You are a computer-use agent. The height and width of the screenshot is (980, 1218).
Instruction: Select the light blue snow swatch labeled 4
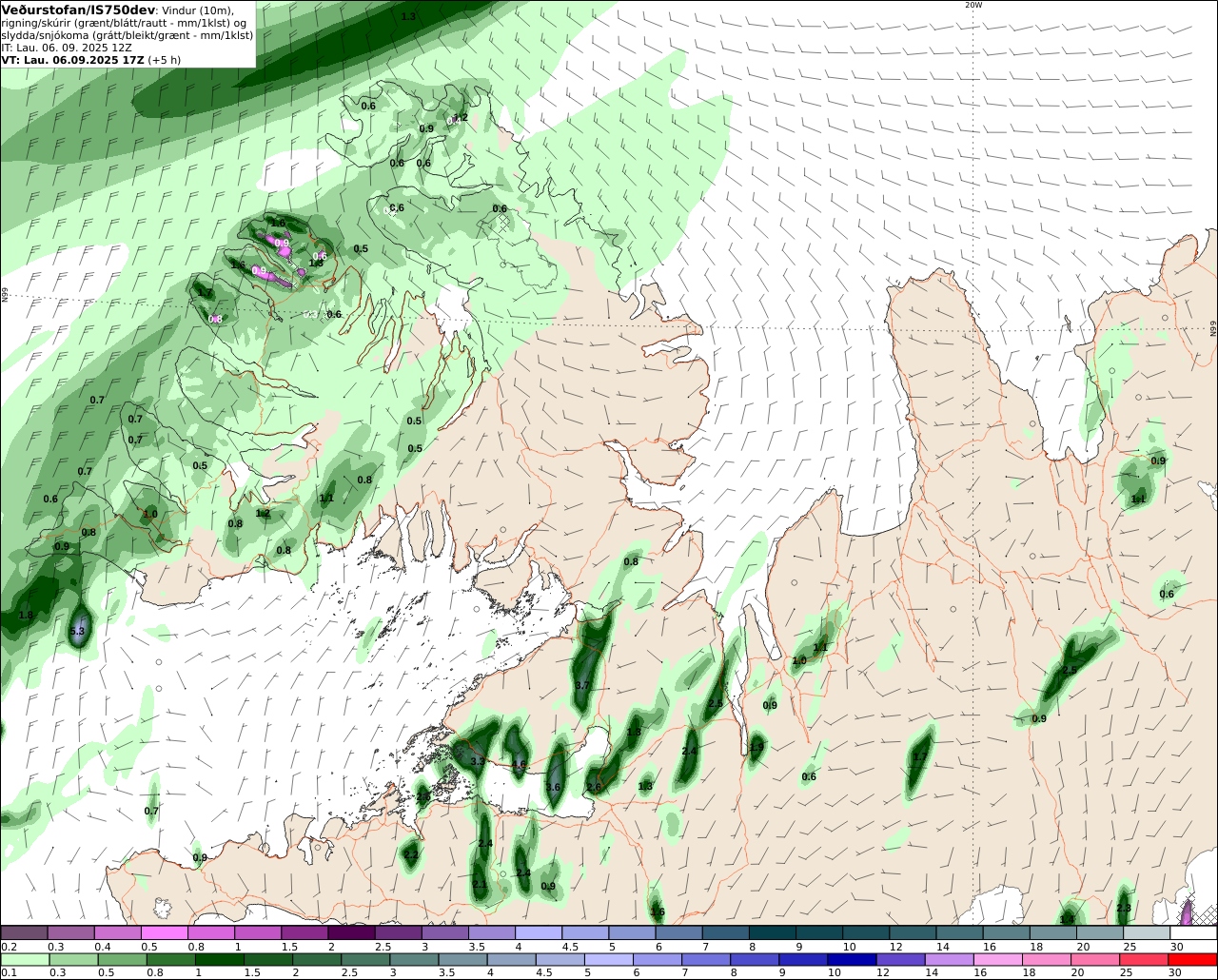[539, 933]
